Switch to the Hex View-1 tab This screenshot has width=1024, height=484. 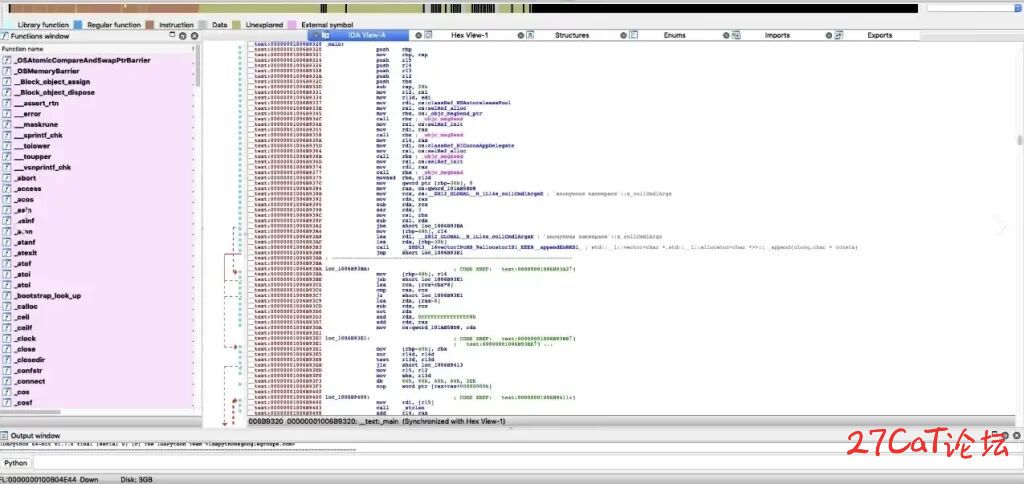470,35
